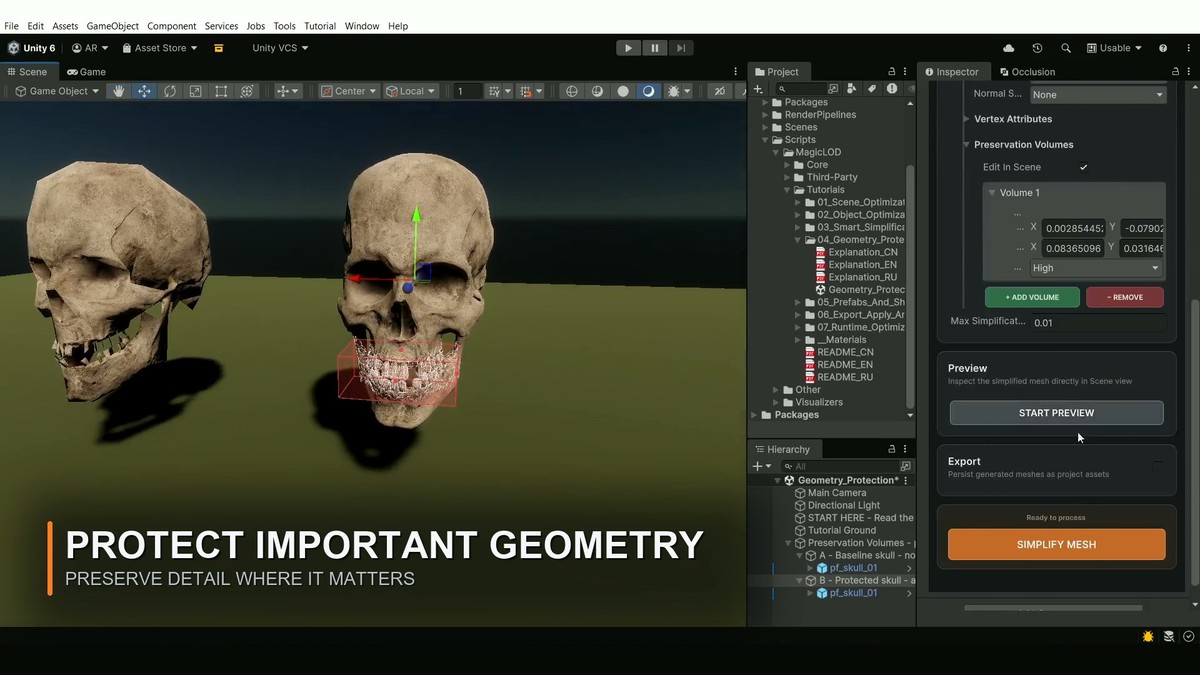Toggle the hidden-objects visibility icon in Scene toolbar

pos(719,91)
